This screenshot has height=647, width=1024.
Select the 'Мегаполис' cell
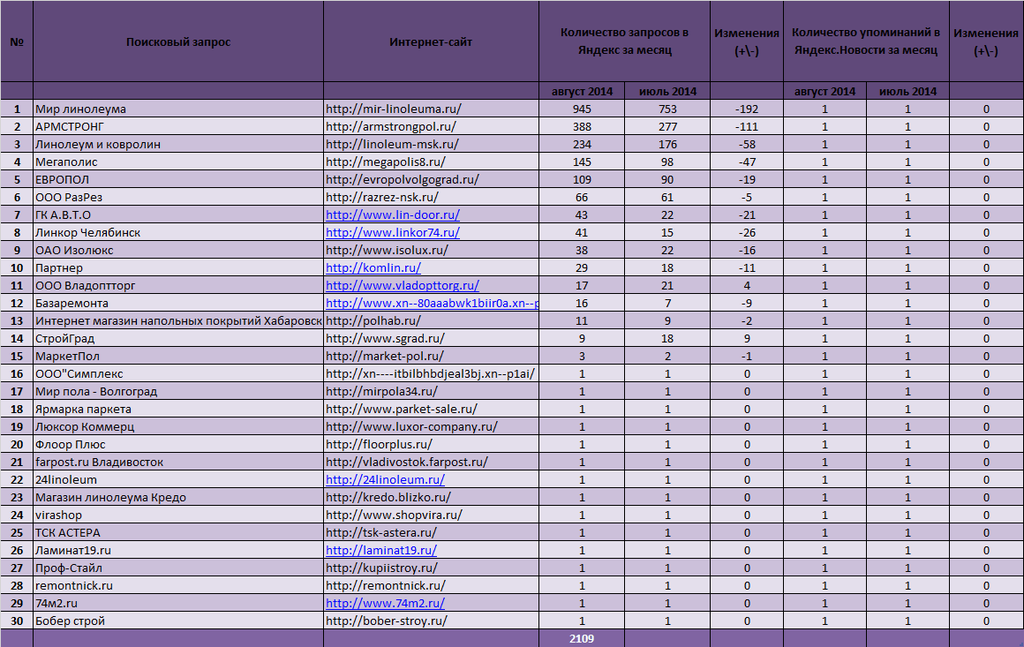[x=178, y=162]
